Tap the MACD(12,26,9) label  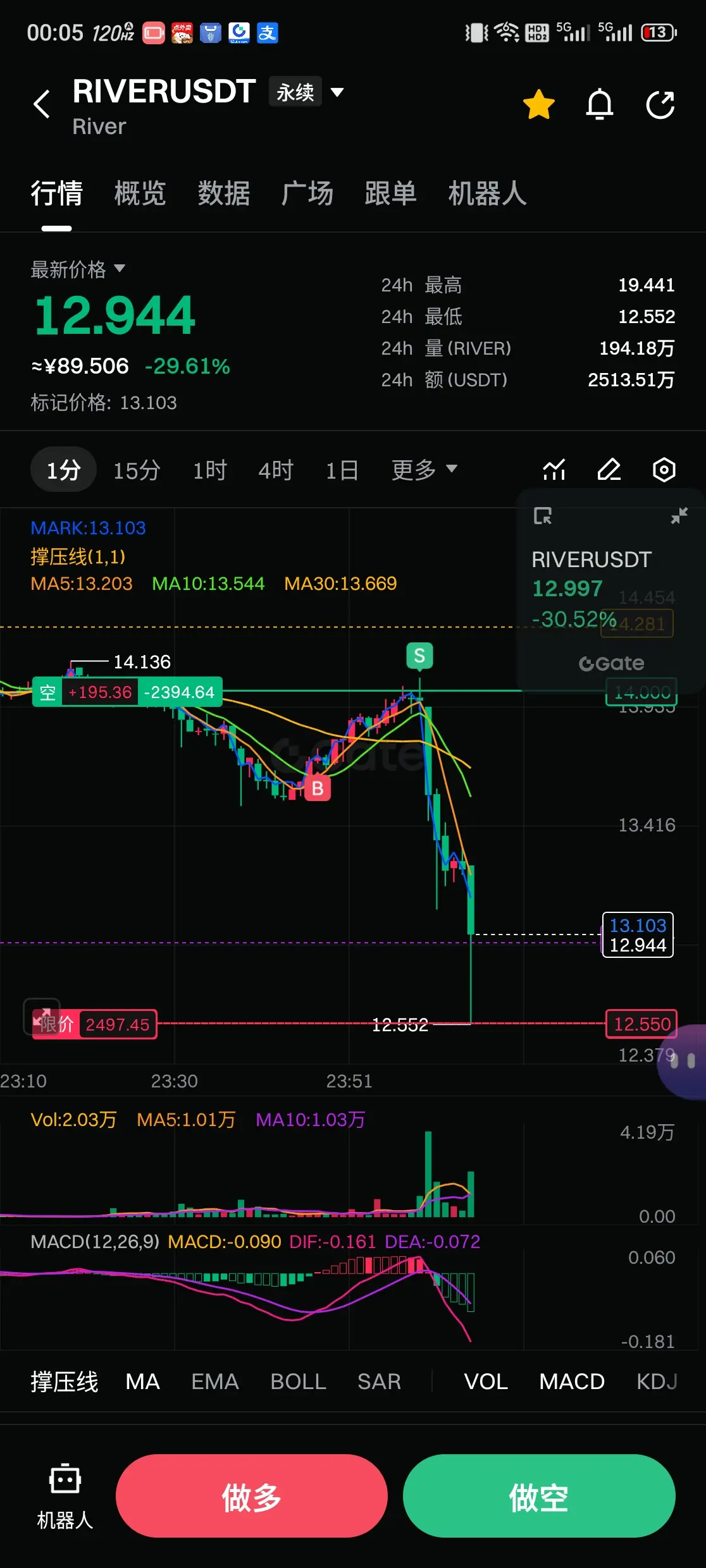95,1242
